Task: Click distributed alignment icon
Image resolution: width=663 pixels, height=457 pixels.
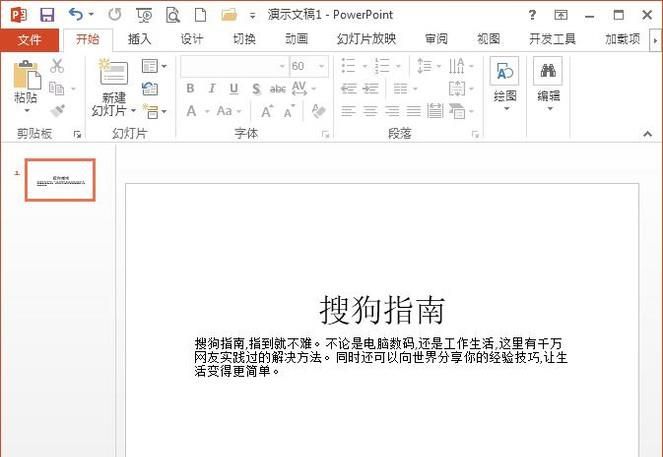Action: coord(435,111)
